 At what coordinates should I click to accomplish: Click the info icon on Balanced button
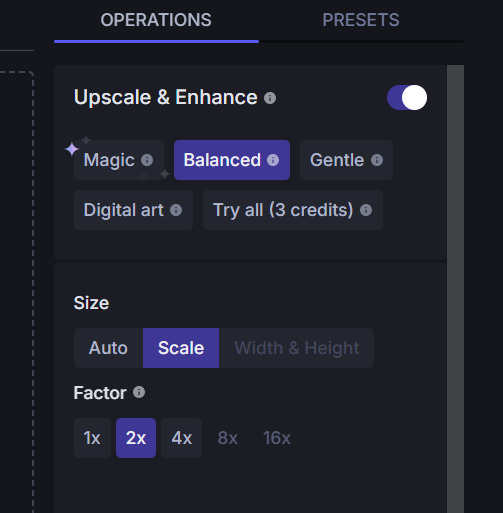click(x=273, y=160)
